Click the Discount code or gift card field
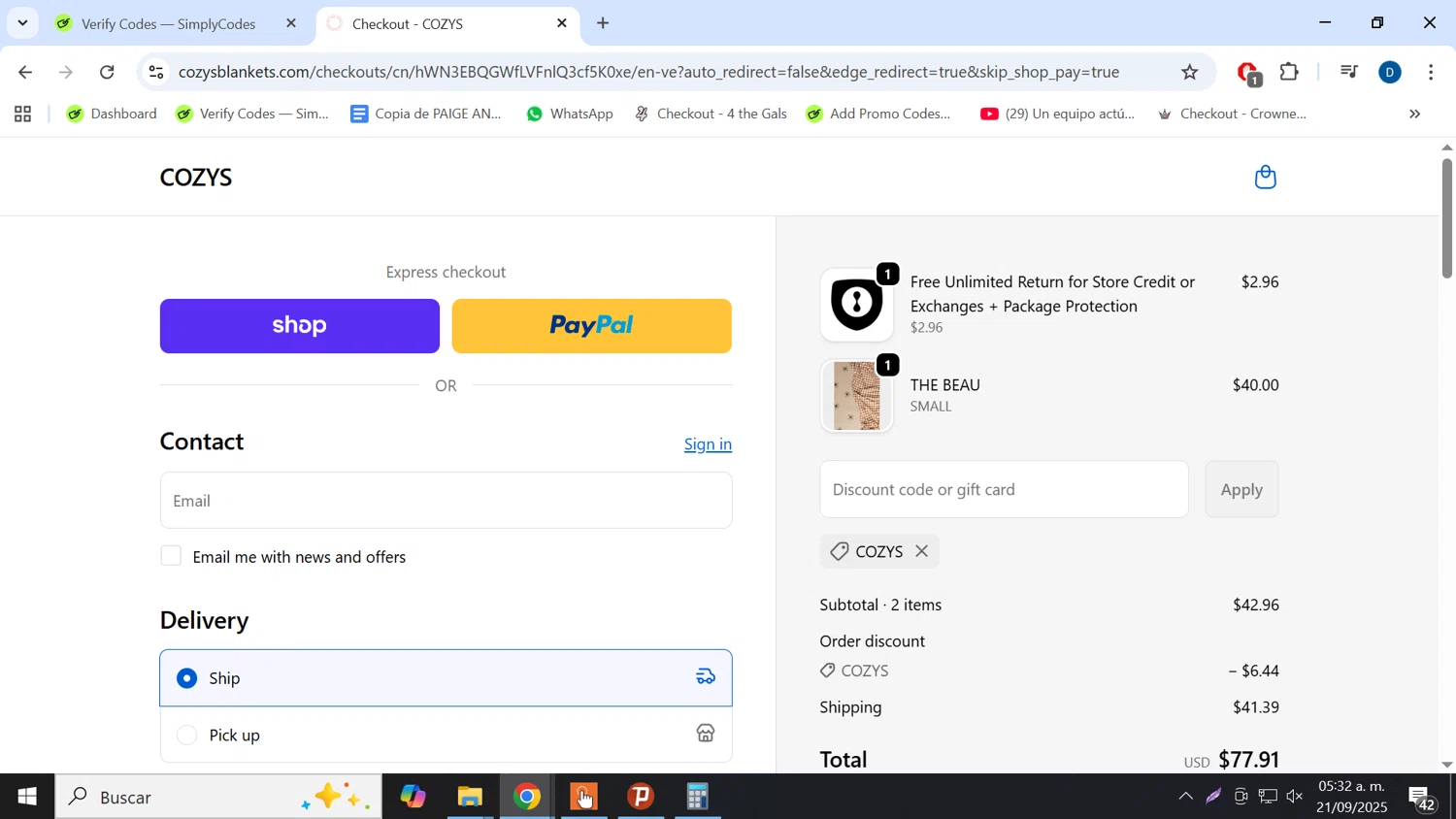Image resolution: width=1456 pixels, height=819 pixels. pyautogui.click(x=1004, y=489)
